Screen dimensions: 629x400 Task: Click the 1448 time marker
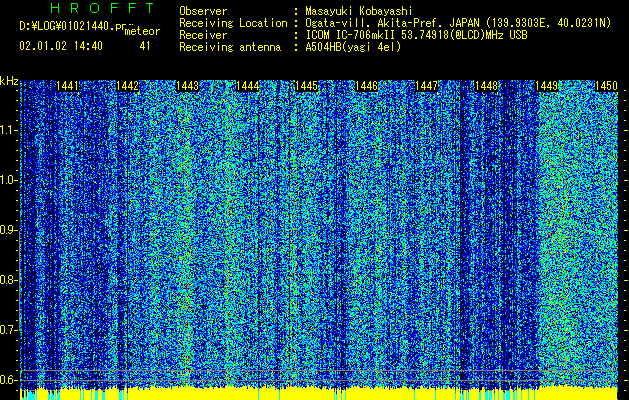tap(486, 86)
